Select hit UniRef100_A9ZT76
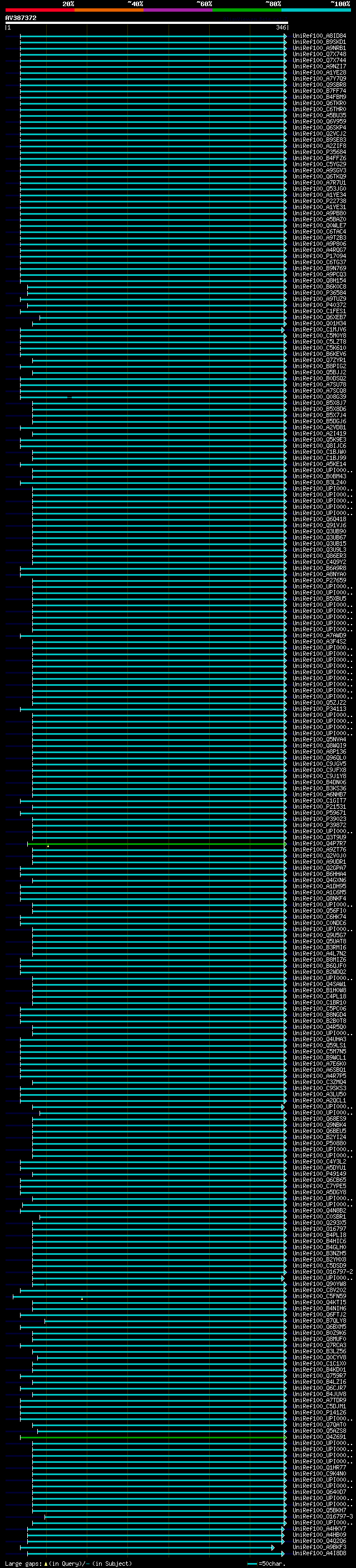Screen dimensions: 356x1568 pyautogui.click(x=319, y=850)
